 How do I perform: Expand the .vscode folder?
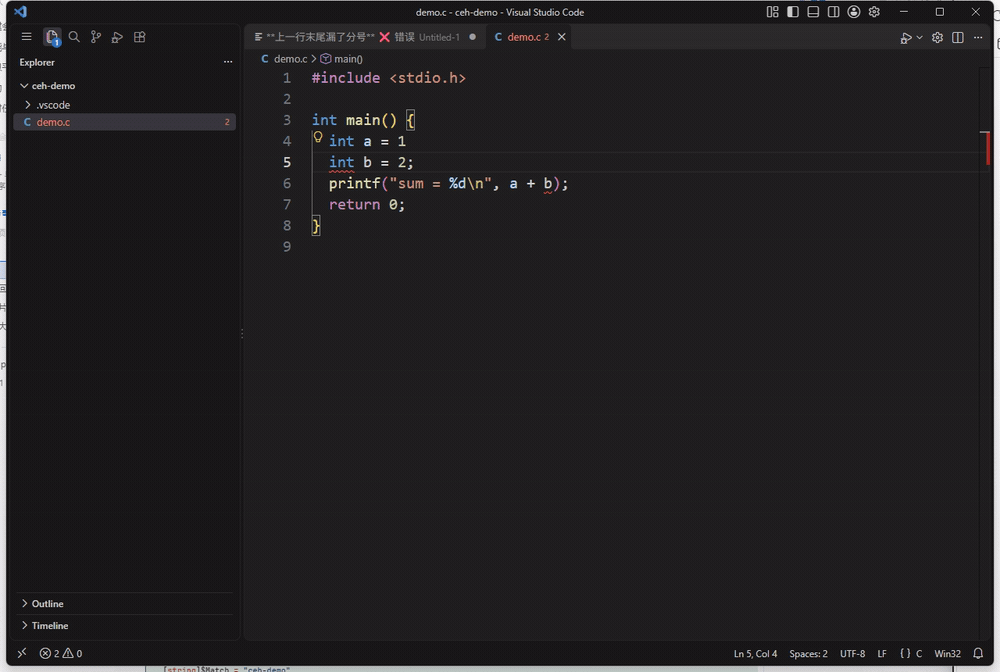[x=124, y=105]
